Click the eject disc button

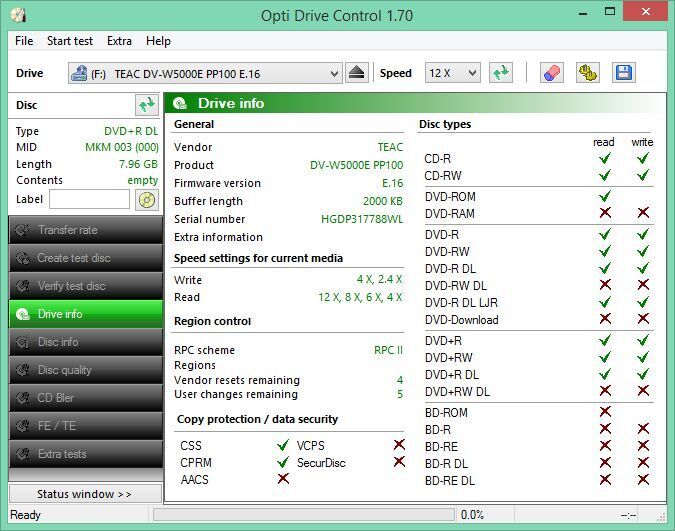tap(356, 73)
